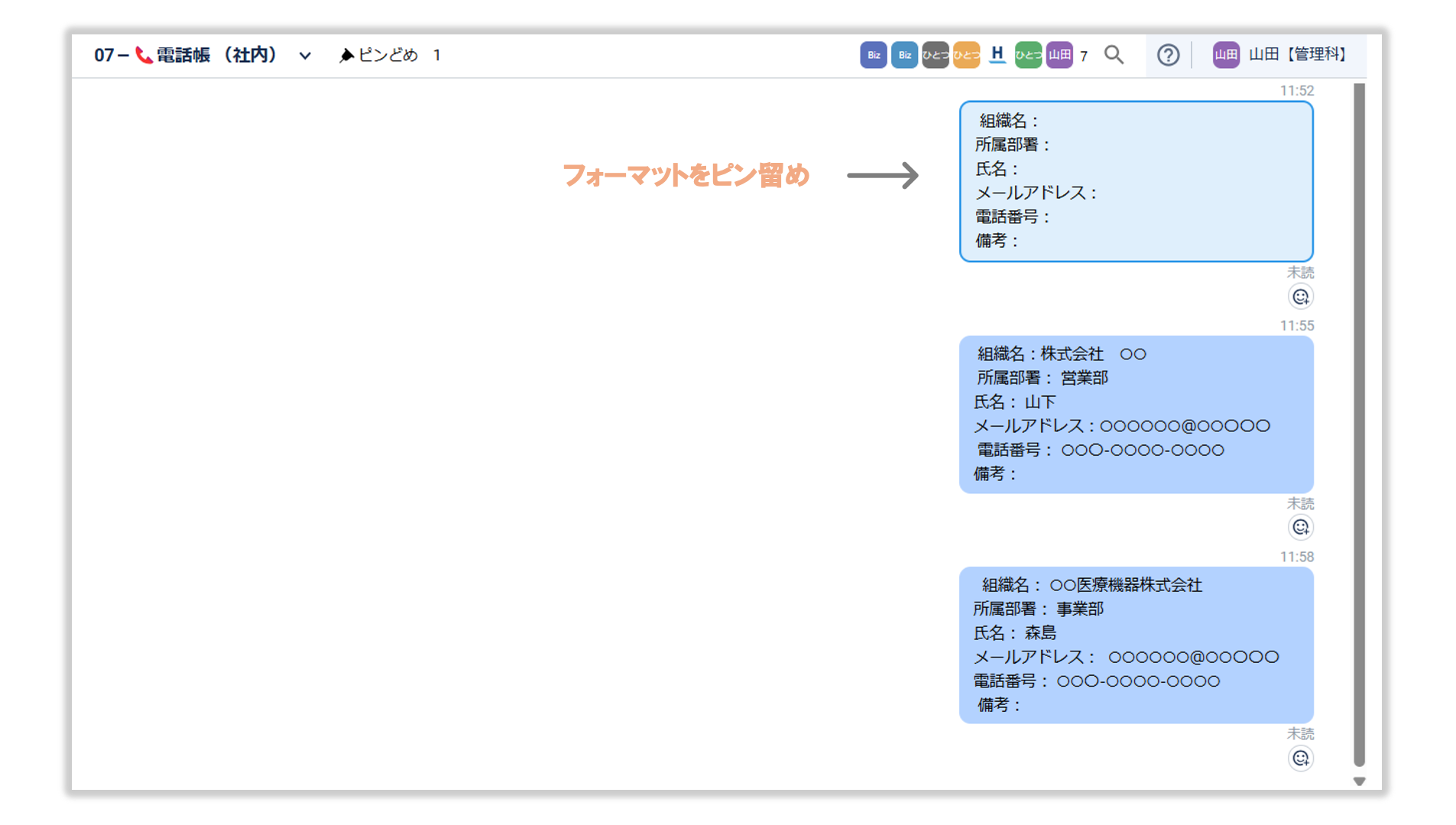
Task: Click the green ひとつ member avatar
Action: [1028, 55]
